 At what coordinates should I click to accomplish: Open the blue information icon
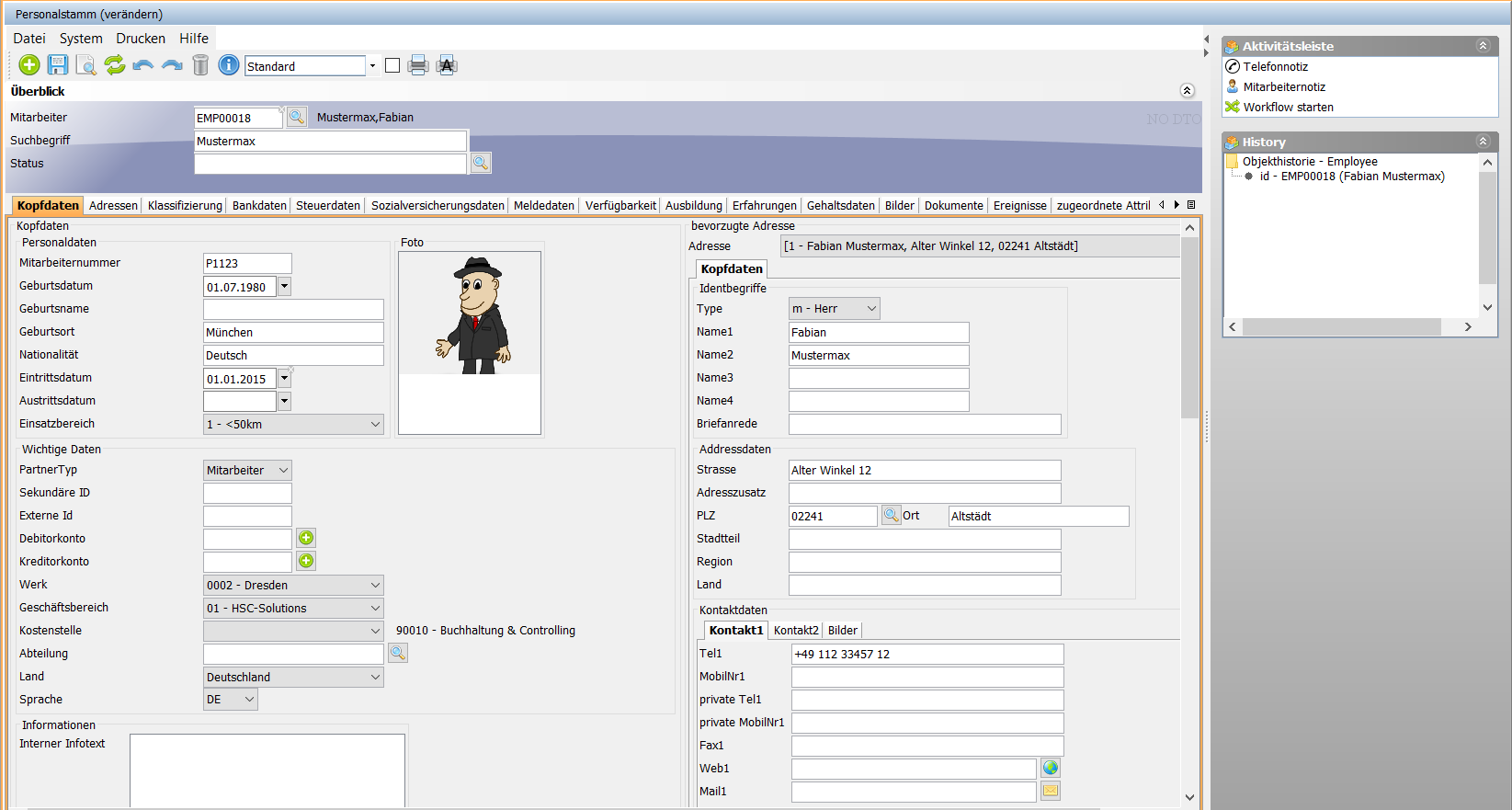tap(229, 65)
